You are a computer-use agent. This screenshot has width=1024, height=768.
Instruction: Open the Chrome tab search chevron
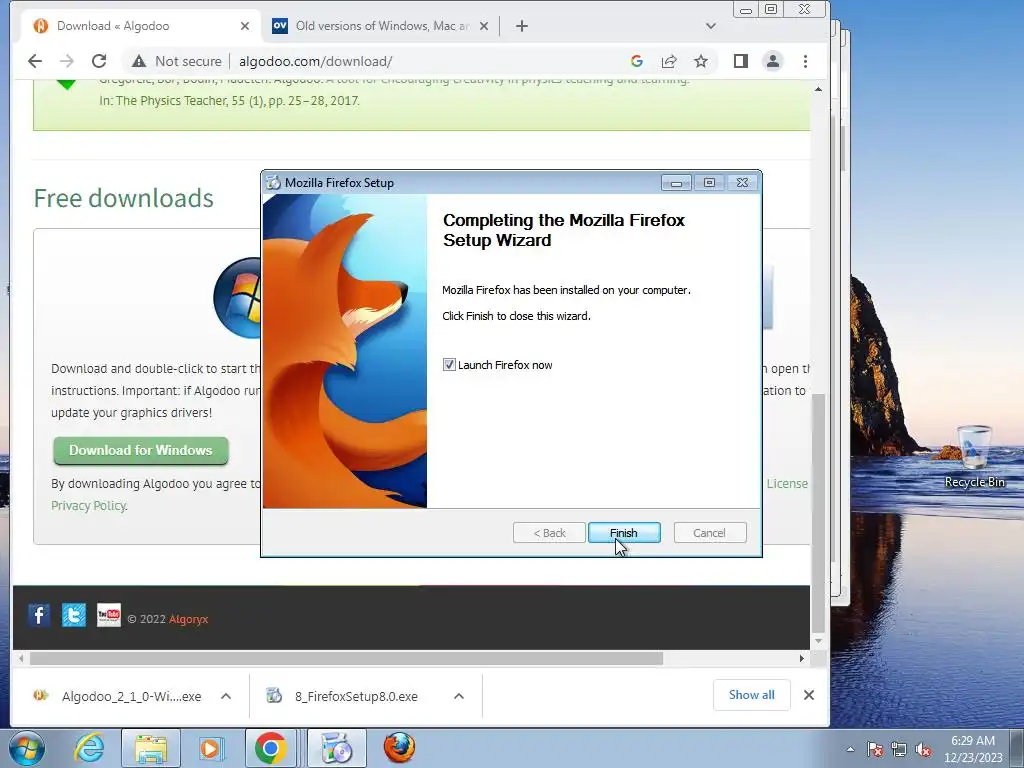coord(711,26)
